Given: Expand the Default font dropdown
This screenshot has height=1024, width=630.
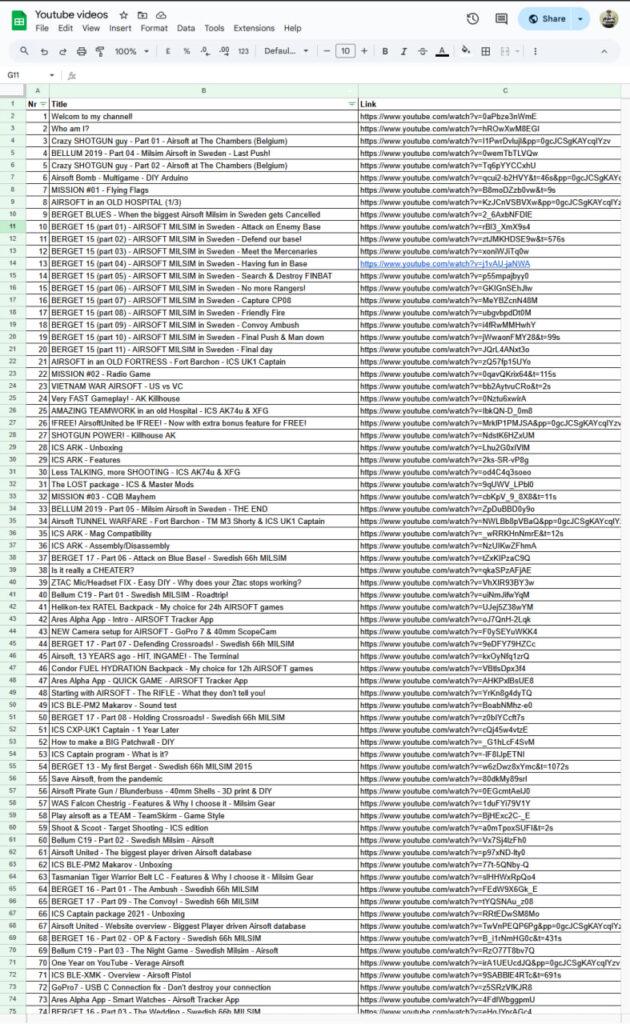Looking at the screenshot, I should coord(287,51).
